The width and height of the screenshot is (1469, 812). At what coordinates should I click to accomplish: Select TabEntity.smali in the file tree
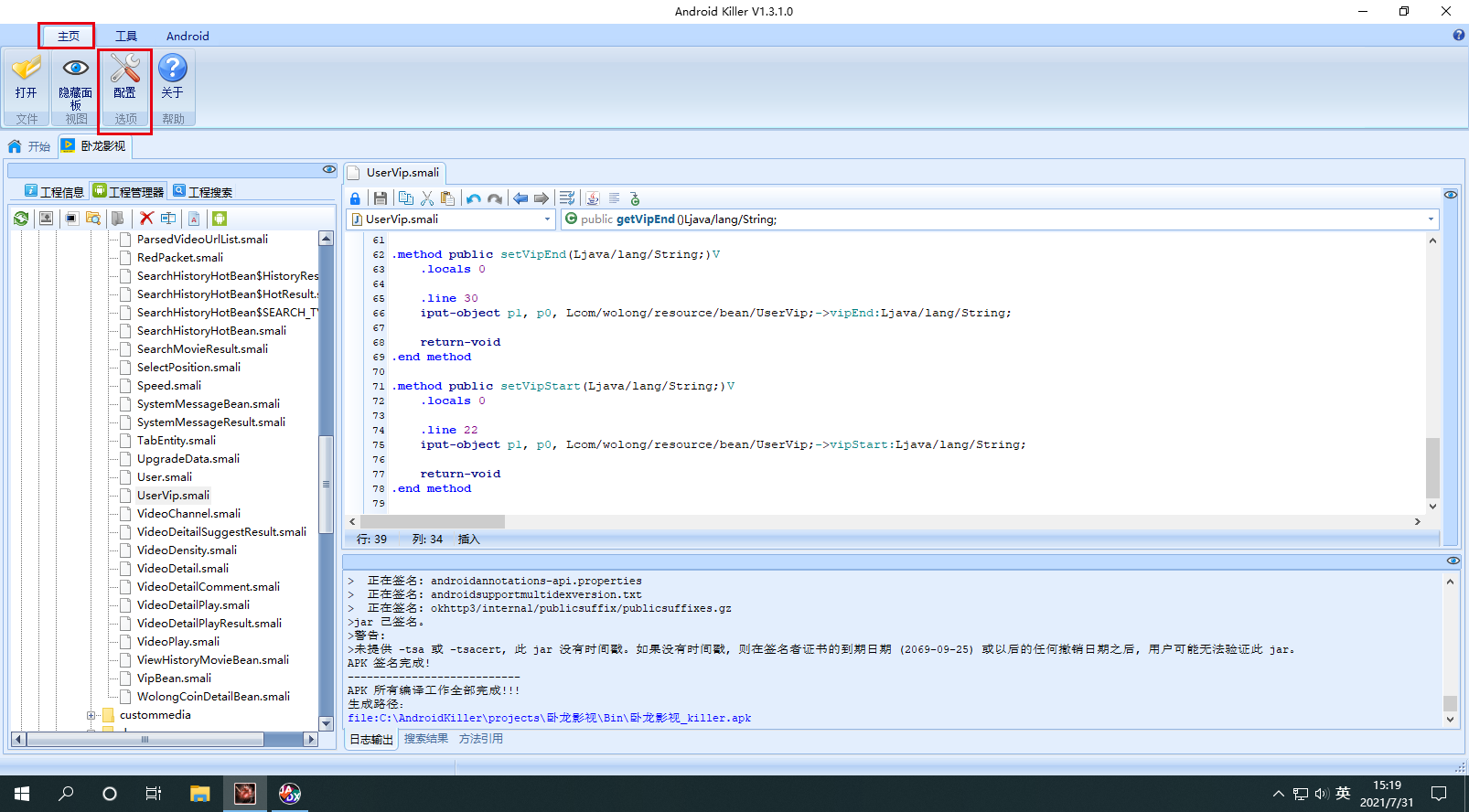[177, 441]
